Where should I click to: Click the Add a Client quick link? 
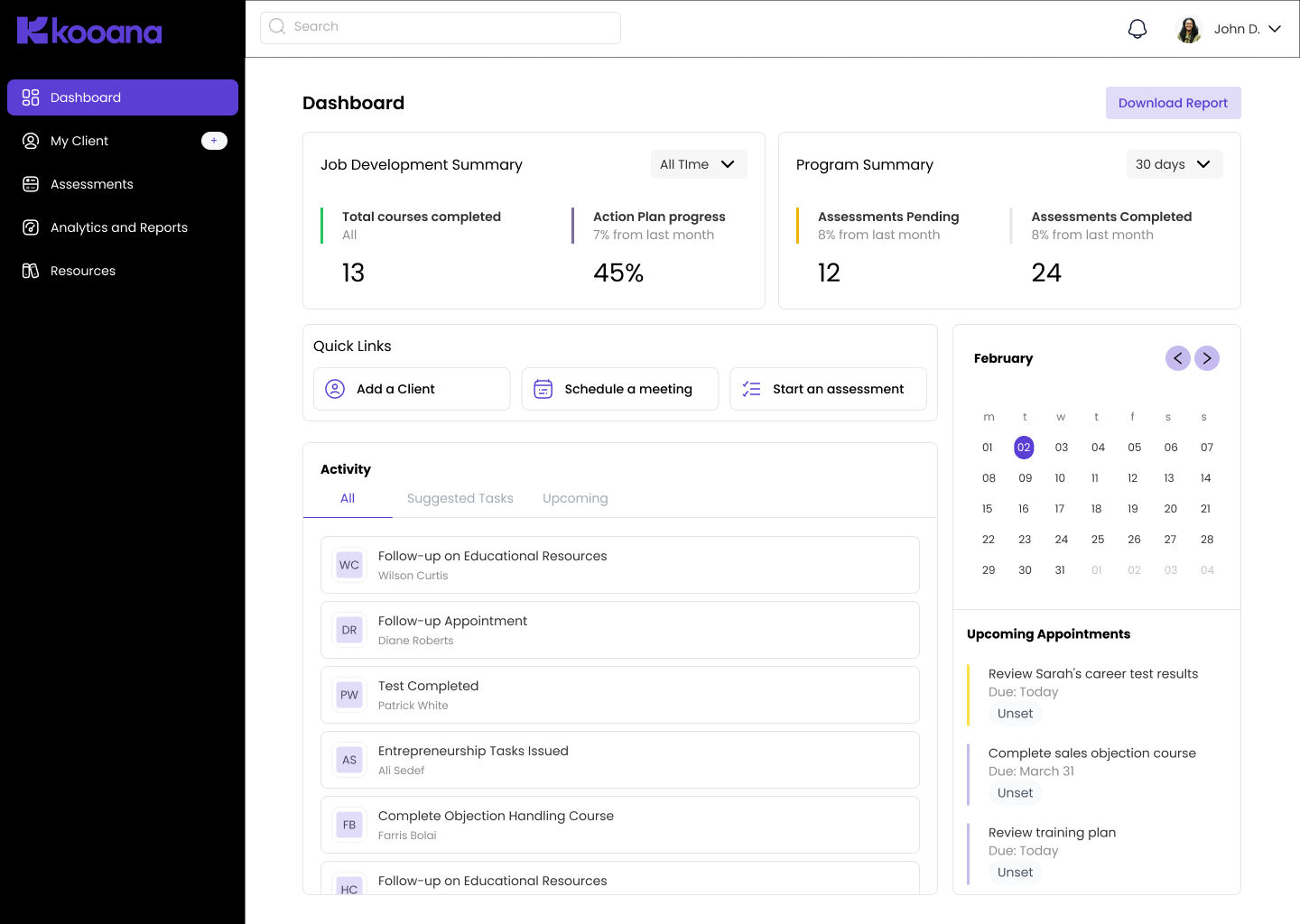tap(412, 389)
